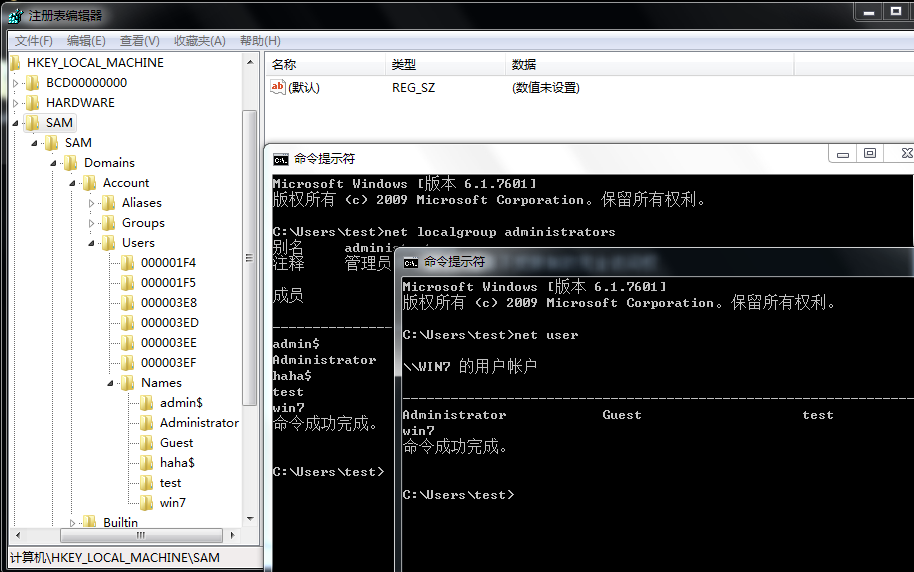Click the Users folder icon
The height and width of the screenshot is (572, 914).
click(x=108, y=243)
